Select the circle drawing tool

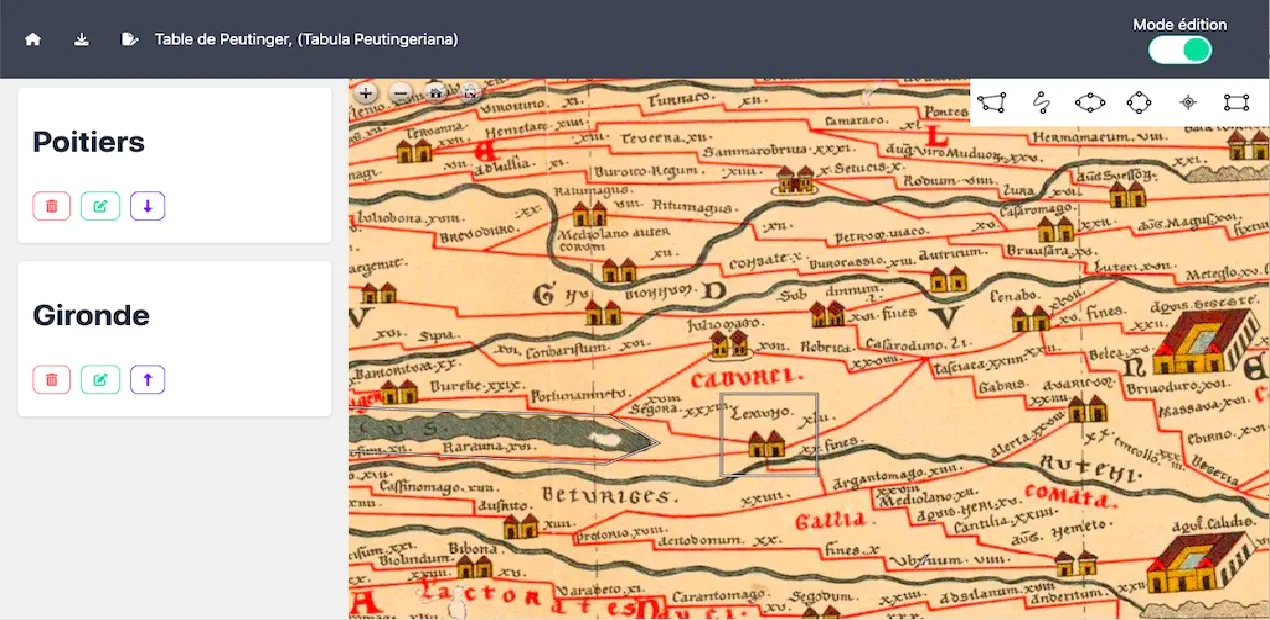tap(1139, 102)
